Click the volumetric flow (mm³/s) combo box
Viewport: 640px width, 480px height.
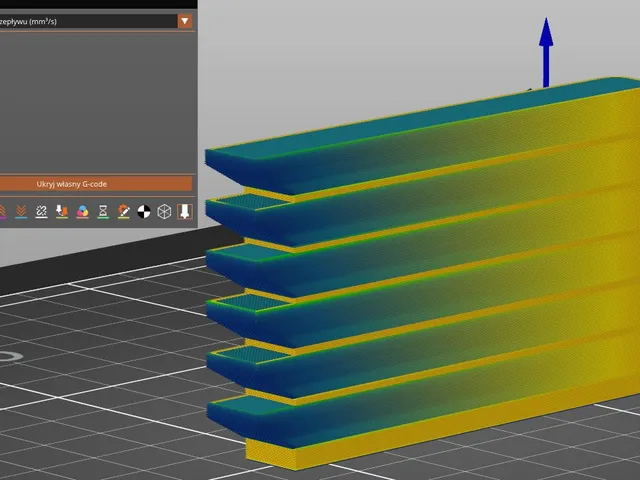point(96,21)
